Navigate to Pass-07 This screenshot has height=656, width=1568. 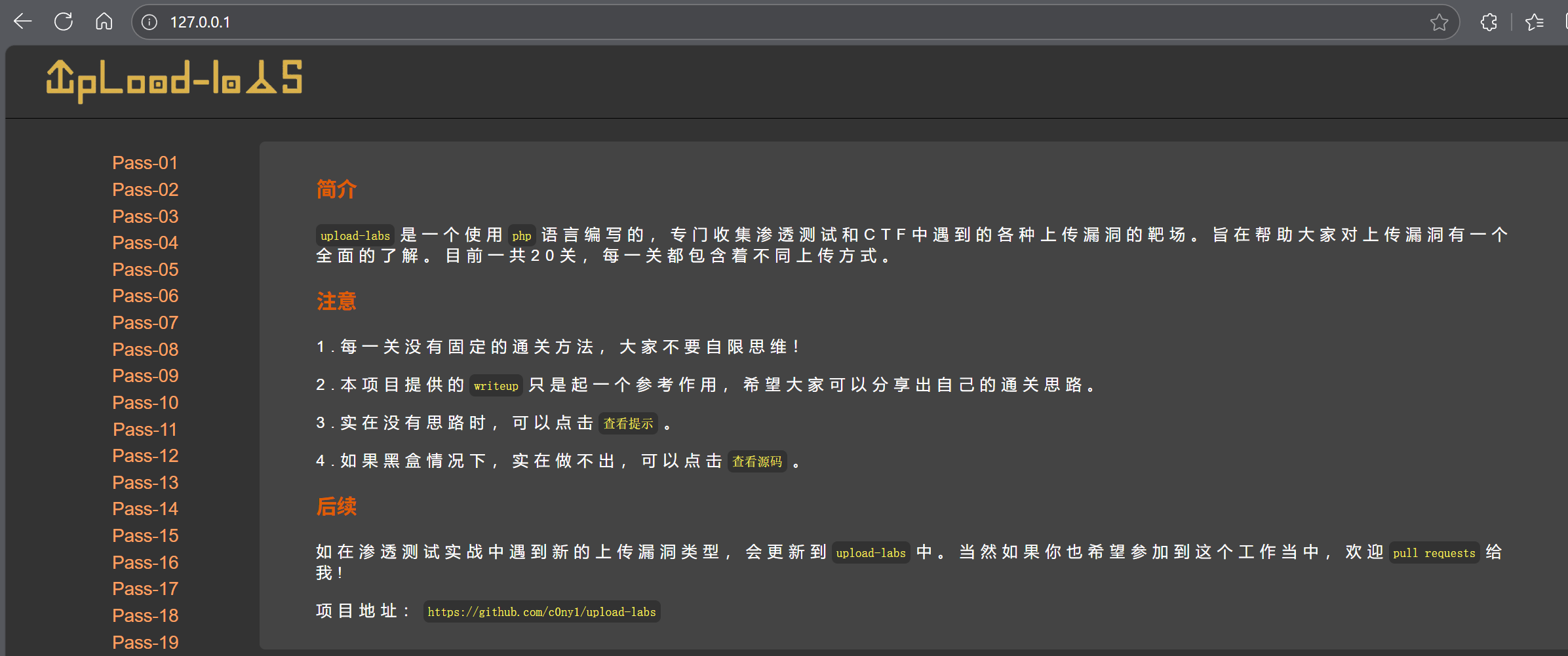click(145, 322)
